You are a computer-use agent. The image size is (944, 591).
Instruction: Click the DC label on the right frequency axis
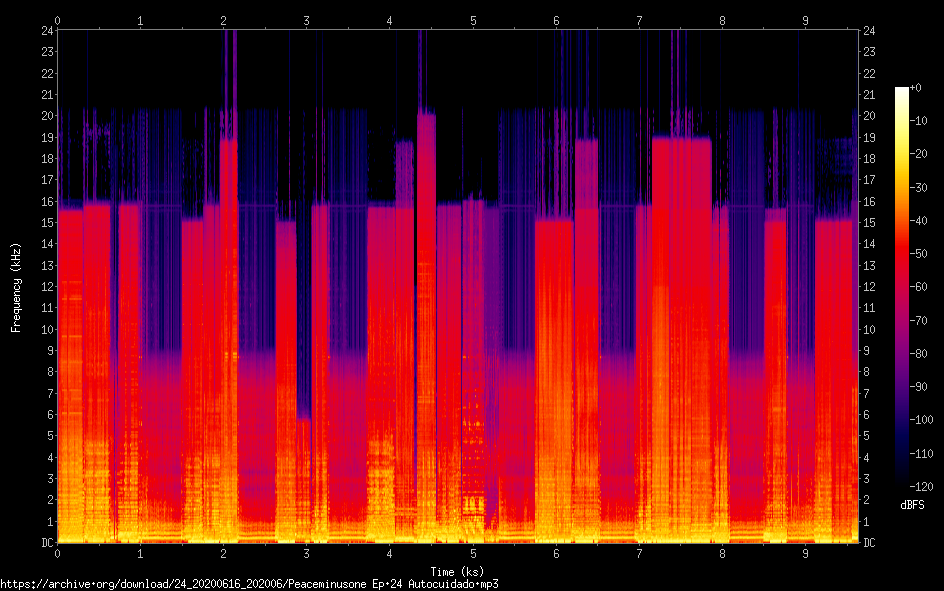(870, 543)
